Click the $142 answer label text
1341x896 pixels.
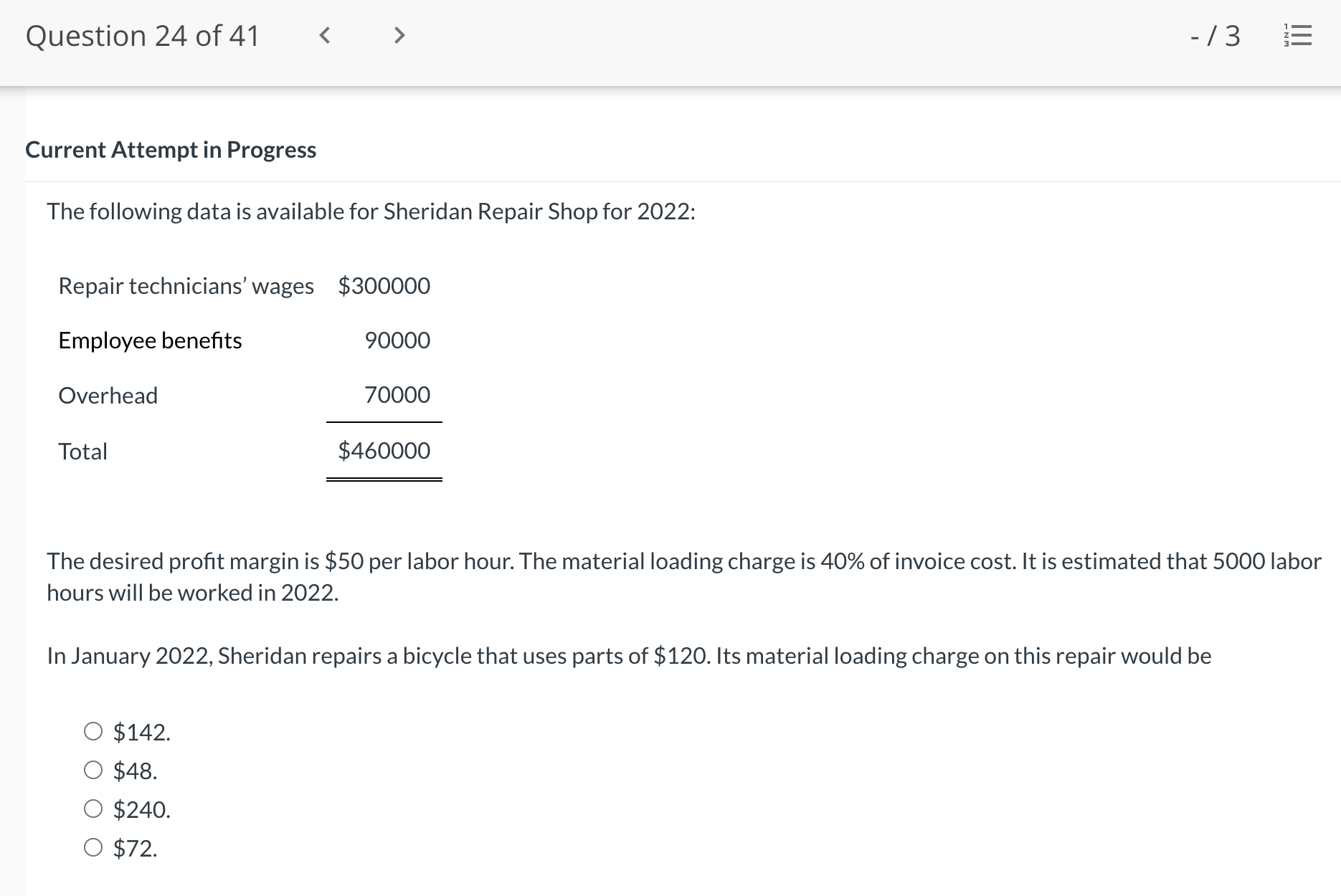point(141,732)
